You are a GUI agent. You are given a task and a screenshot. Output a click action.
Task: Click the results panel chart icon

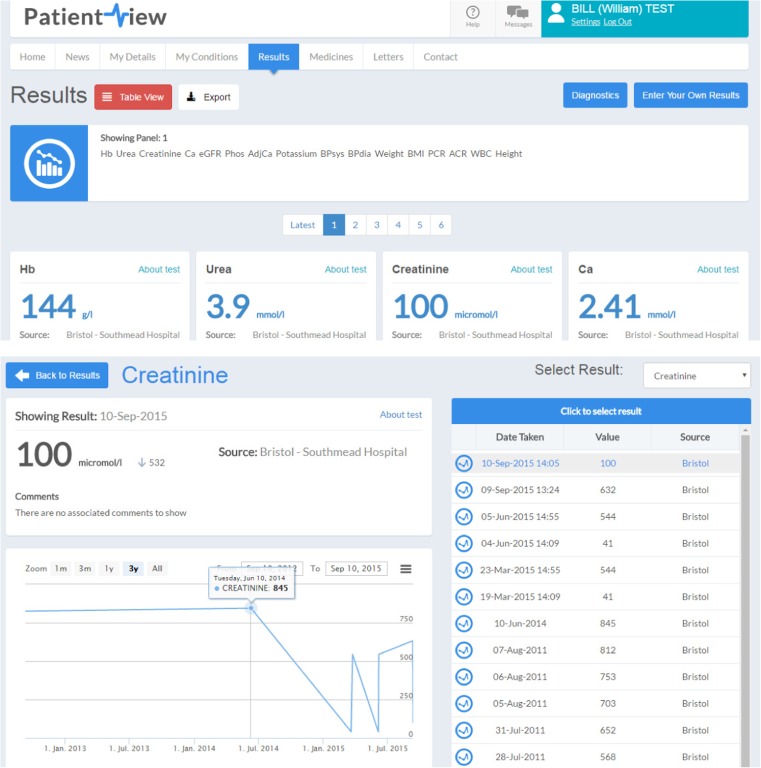pos(49,164)
